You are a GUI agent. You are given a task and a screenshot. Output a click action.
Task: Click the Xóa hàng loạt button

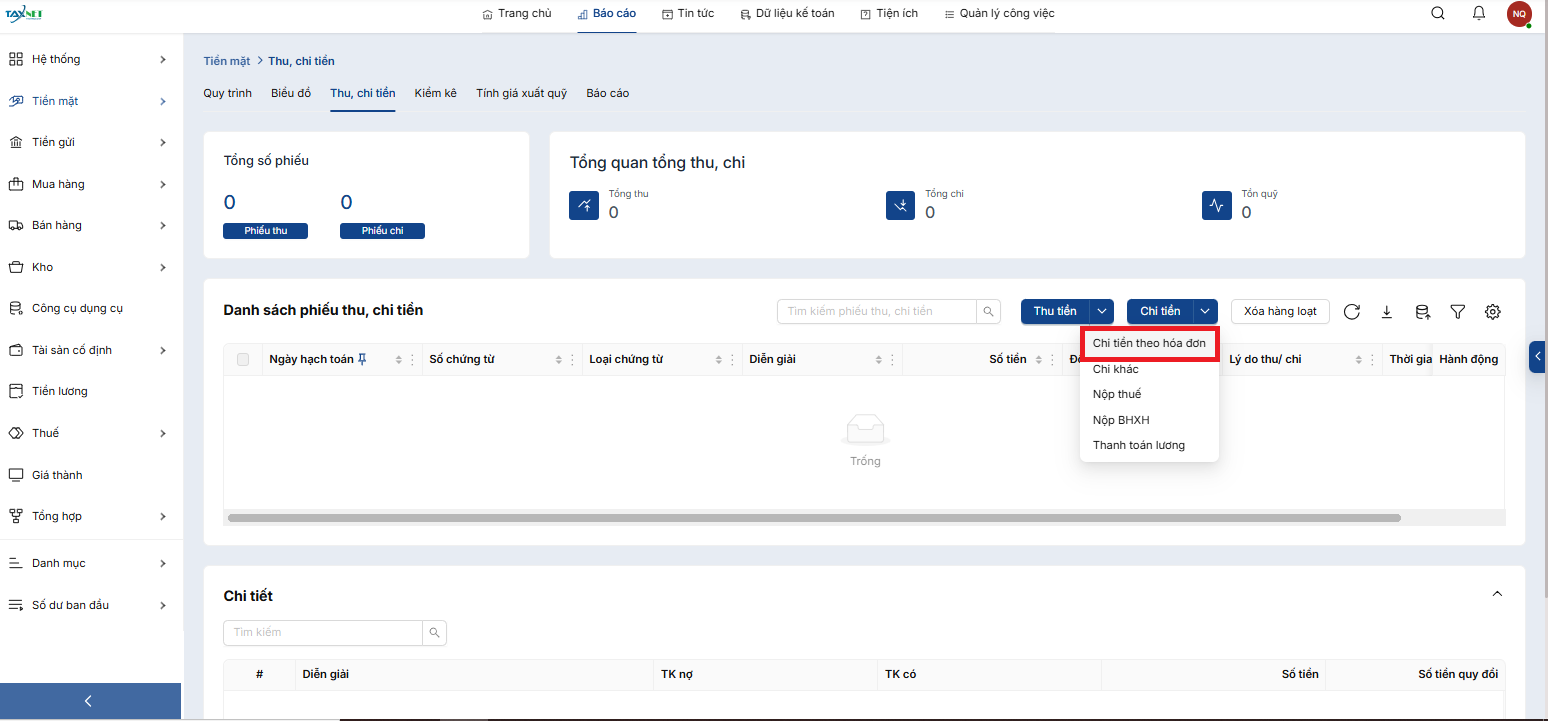1280,312
